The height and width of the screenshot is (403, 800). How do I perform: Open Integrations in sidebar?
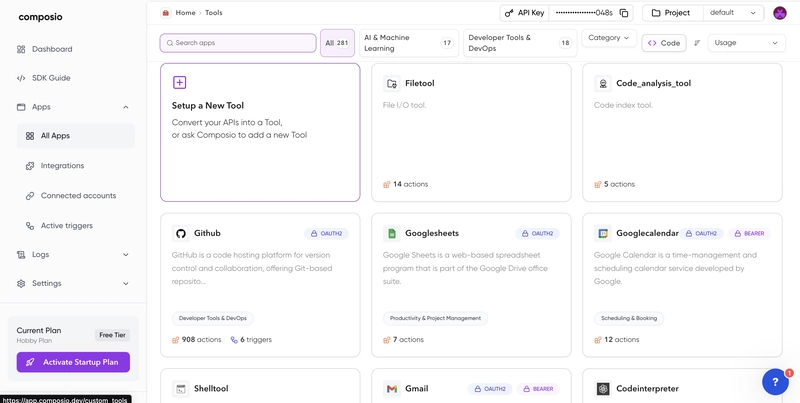[62, 166]
